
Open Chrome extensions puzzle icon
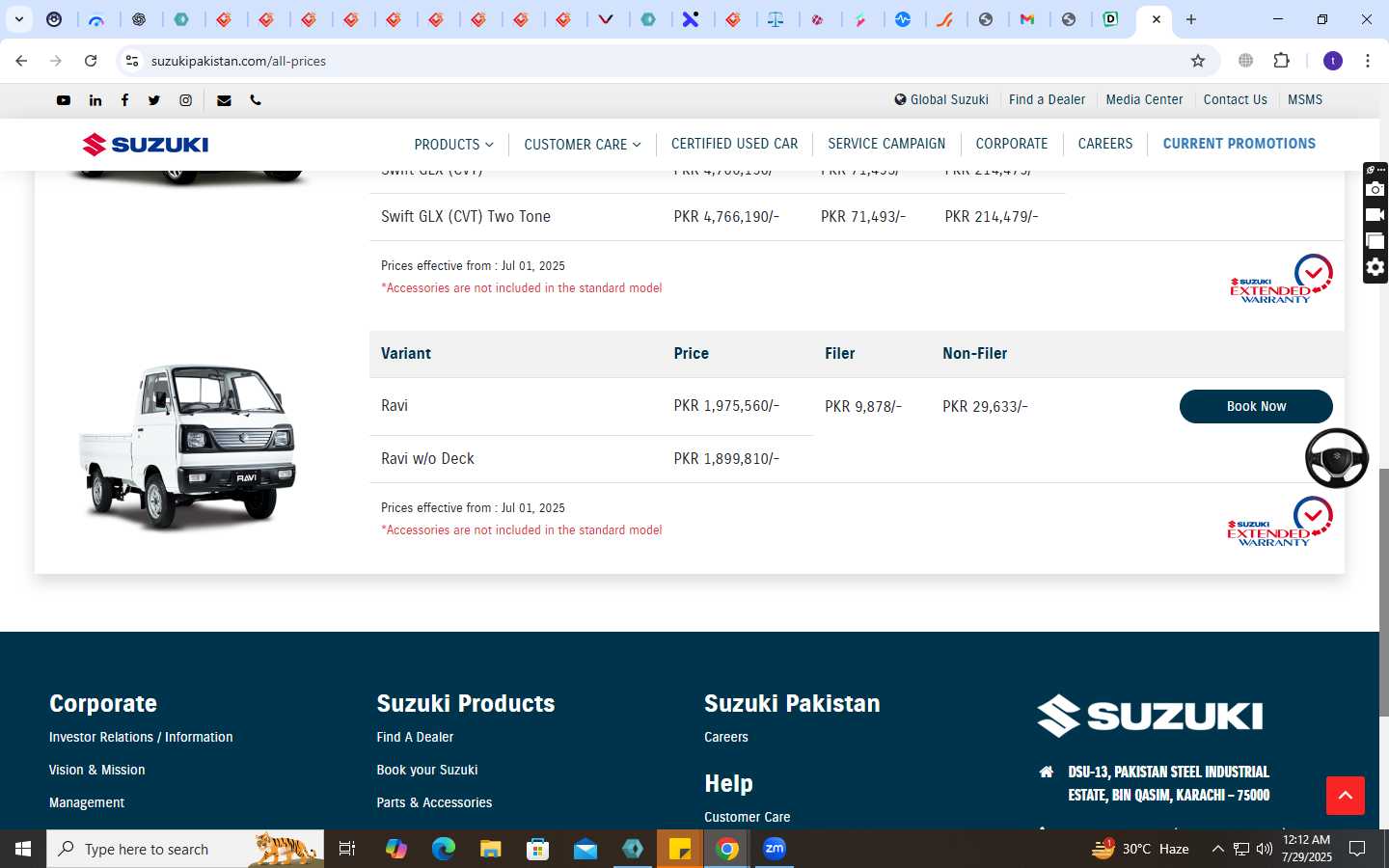pyautogui.click(x=1281, y=61)
